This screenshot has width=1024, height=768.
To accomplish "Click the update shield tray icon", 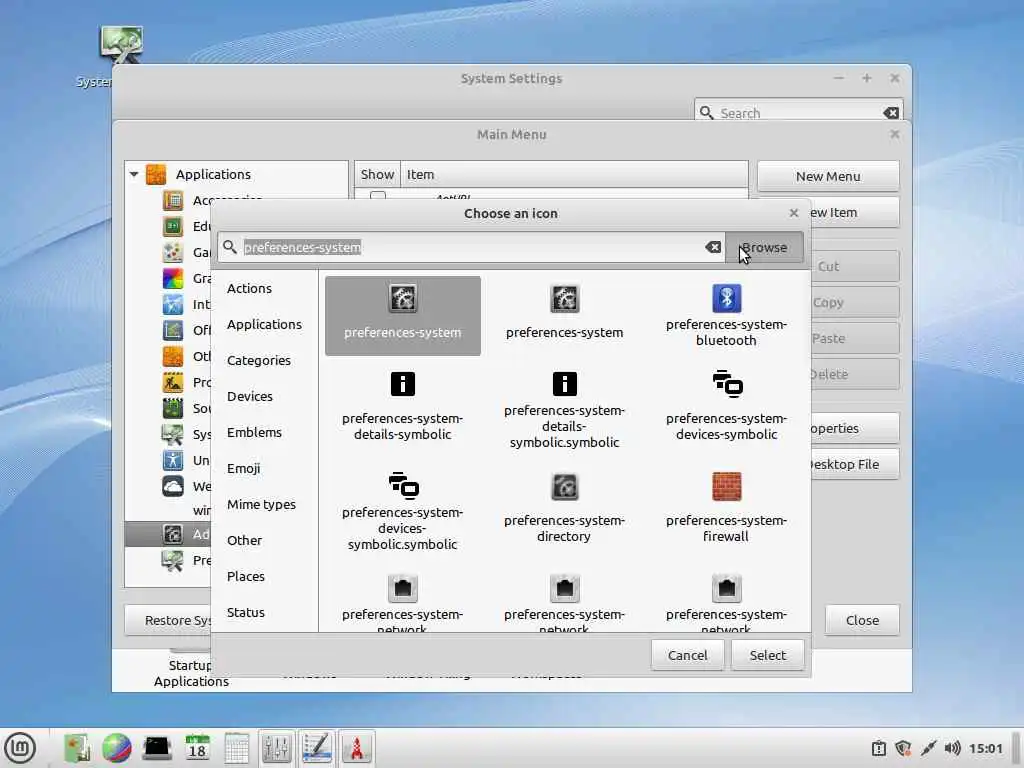I will click(903, 748).
